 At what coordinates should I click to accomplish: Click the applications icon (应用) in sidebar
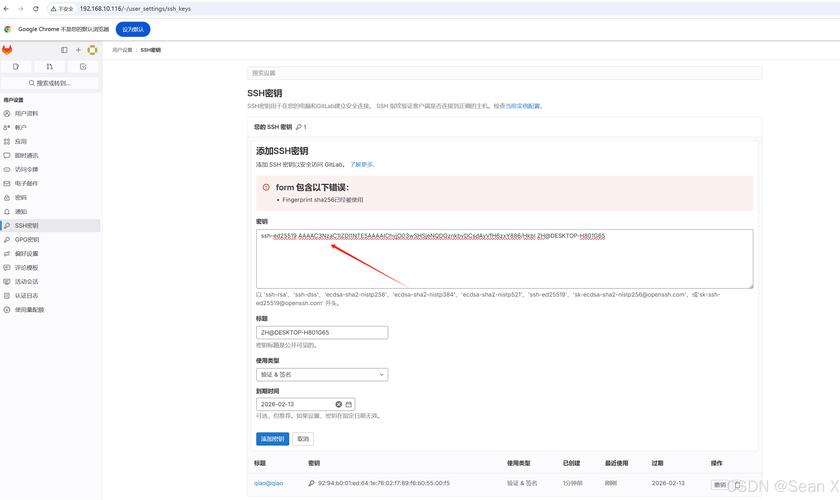coord(7,141)
